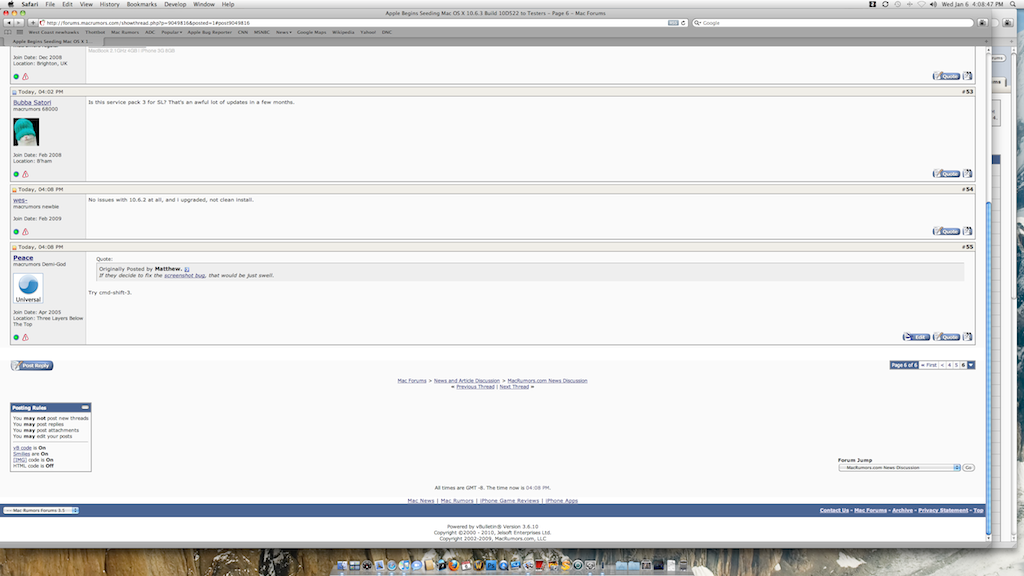View Matthew's original post arrow icon
The image size is (1024, 576).
187,269
